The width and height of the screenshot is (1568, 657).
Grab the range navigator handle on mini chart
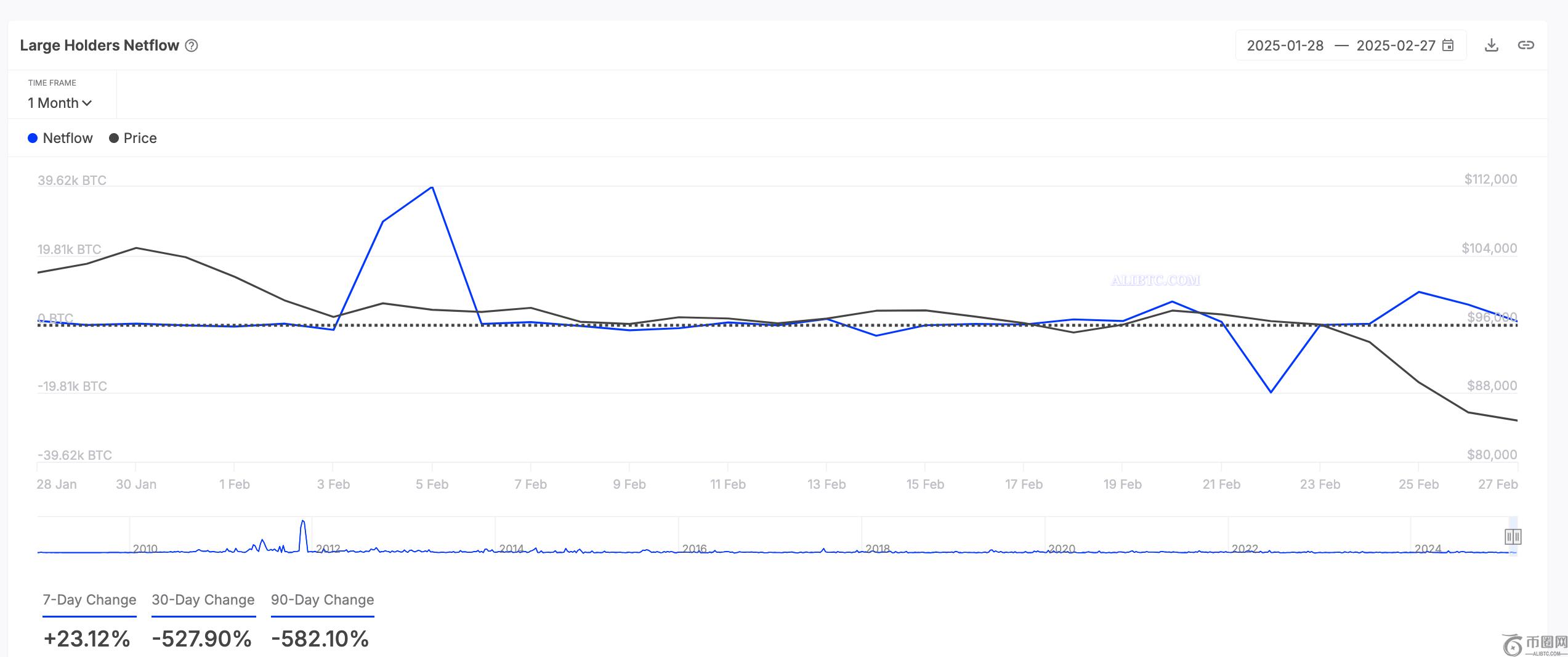pos(1513,537)
